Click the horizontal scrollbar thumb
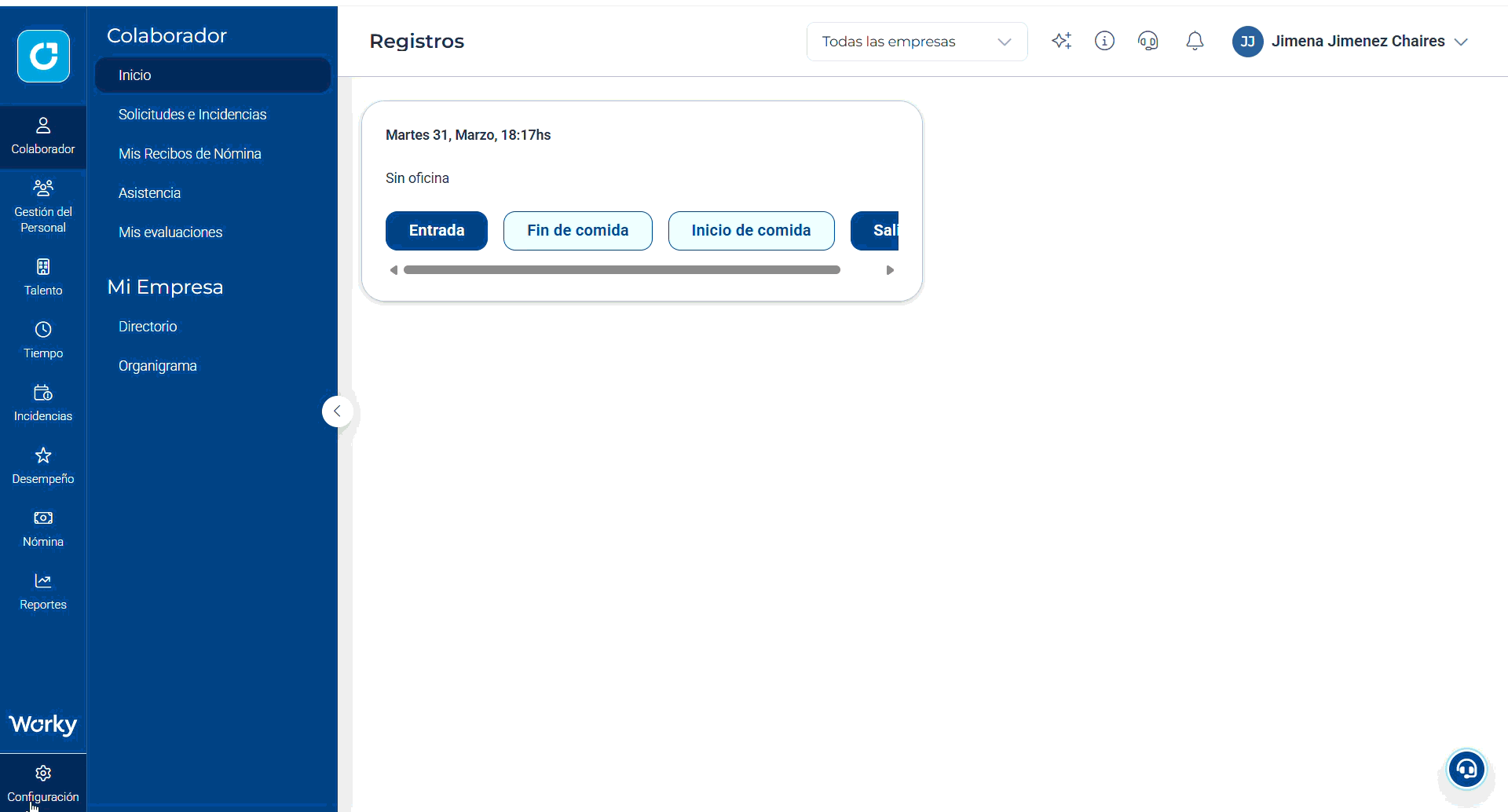Screen dimensions: 1508x812 click(621, 270)
